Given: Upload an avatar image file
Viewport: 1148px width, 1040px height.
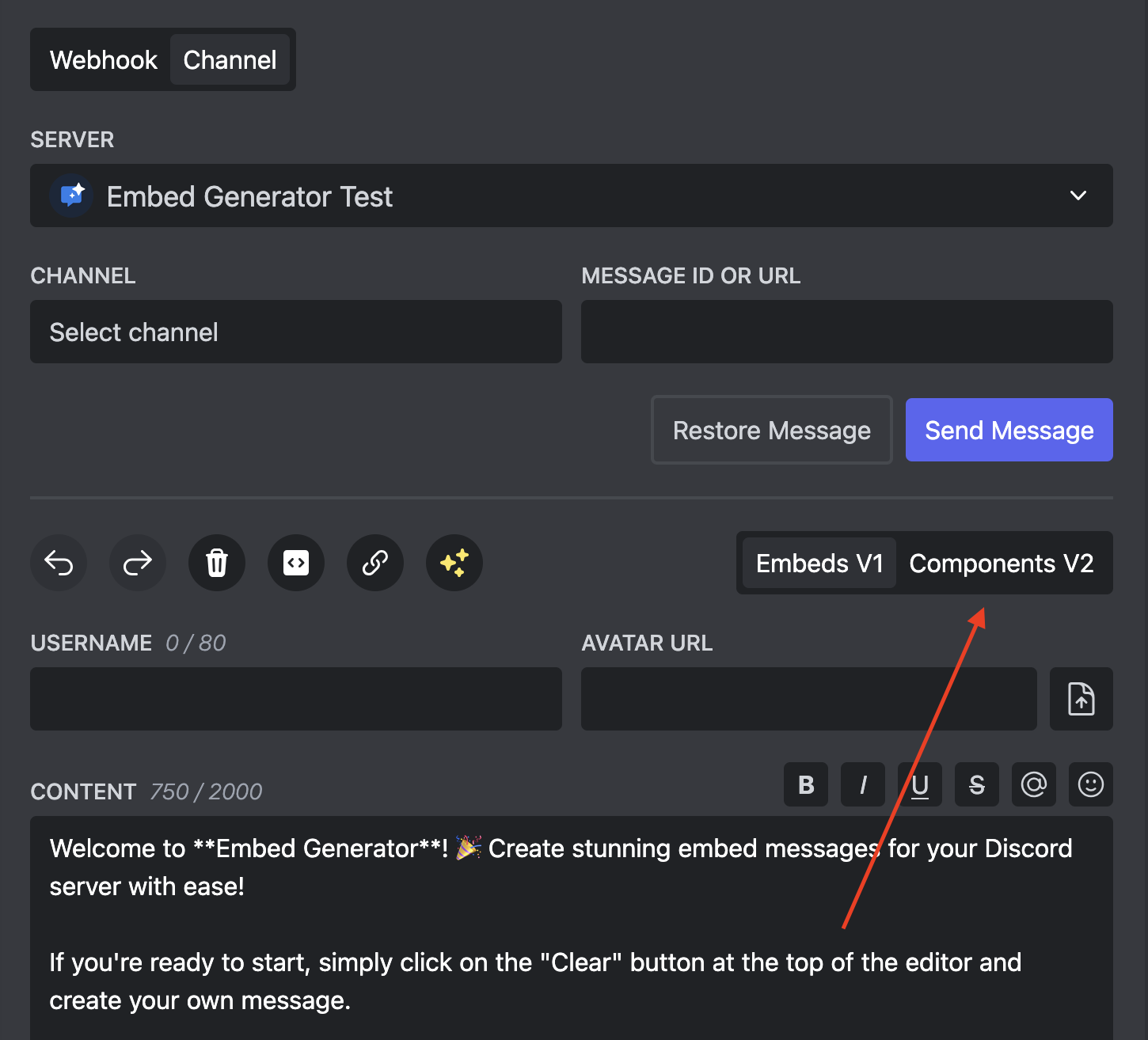Looking at the screenshot, I should (1081, 699).
